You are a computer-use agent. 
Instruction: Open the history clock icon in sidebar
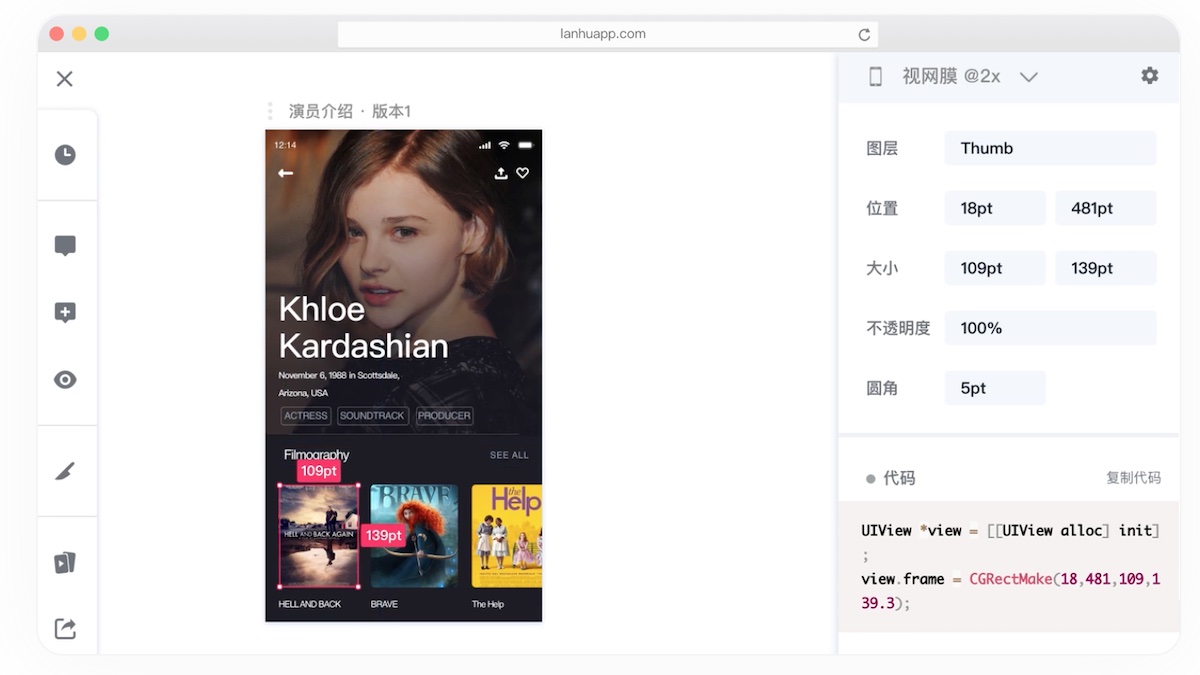(x=65, y=155)
